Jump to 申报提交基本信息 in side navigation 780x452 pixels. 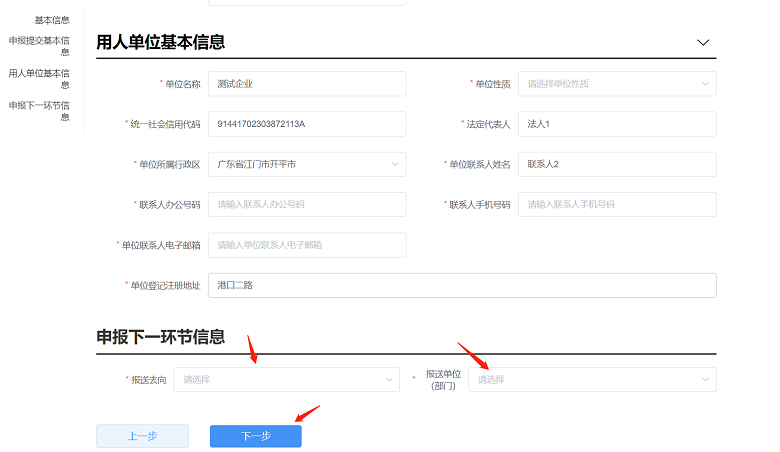pos(39,46)
